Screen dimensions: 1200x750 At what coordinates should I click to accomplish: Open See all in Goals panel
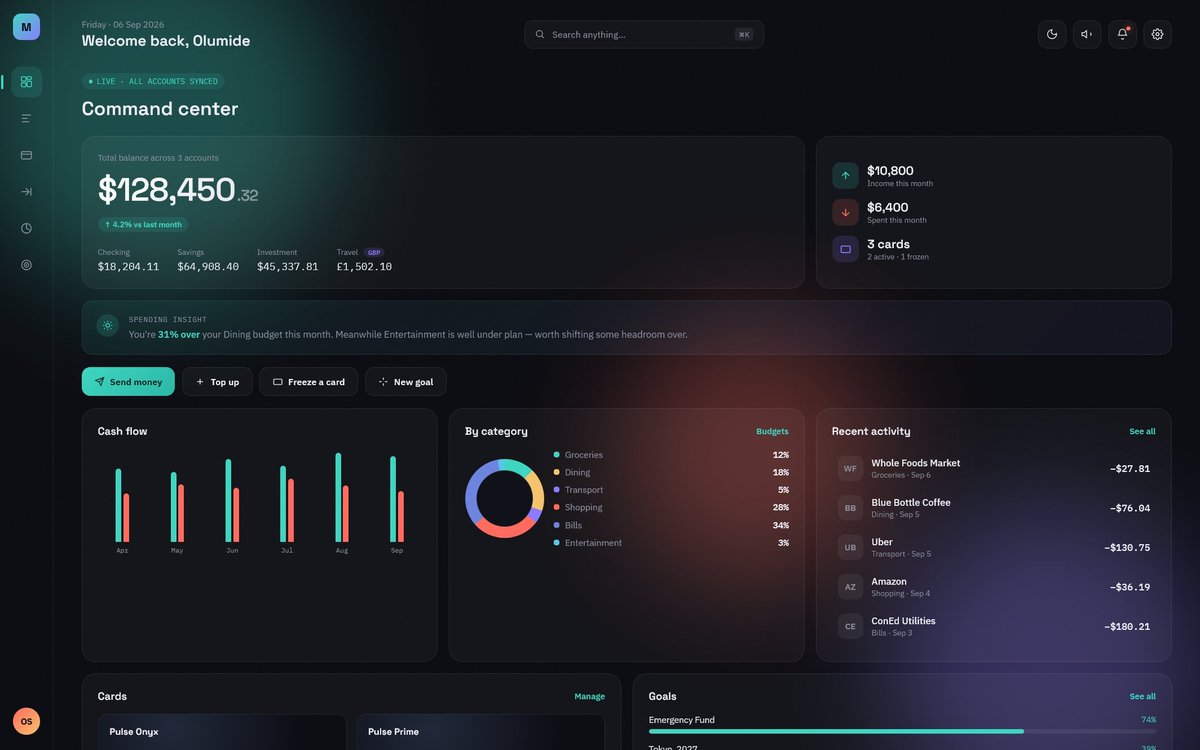1142,696
